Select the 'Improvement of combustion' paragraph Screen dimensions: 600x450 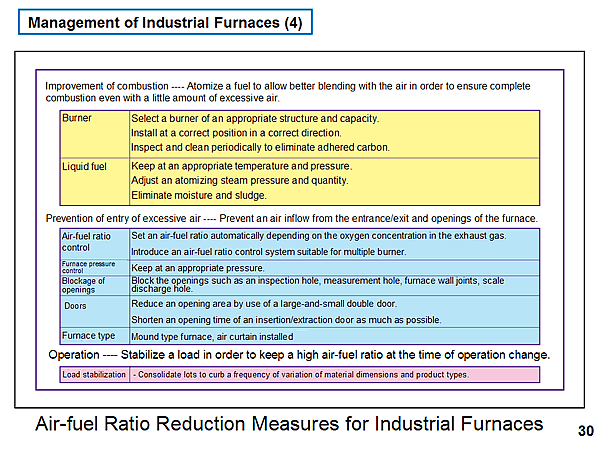click(x=288, y=92)
